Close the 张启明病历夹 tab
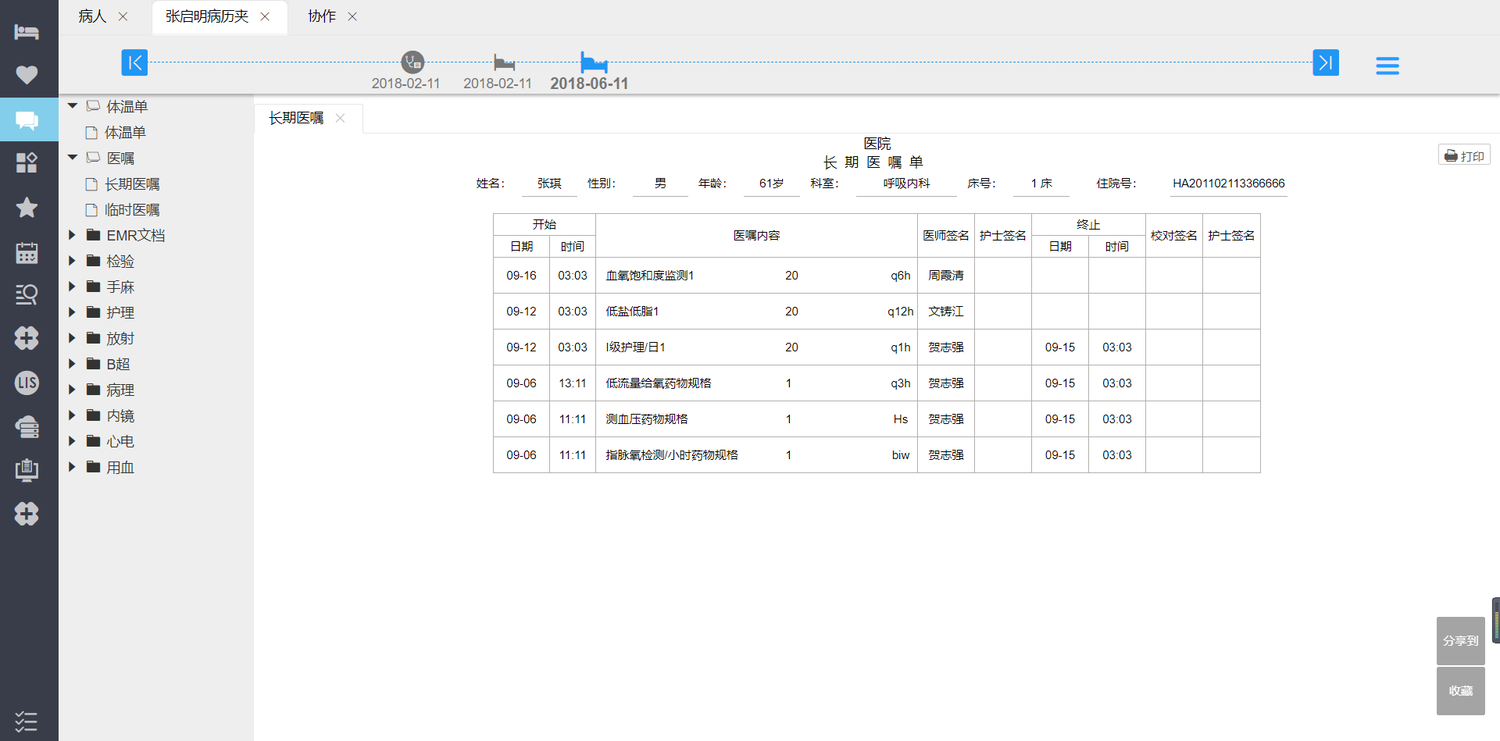The width and height of the screenshot is (1500, 741). 265,16
